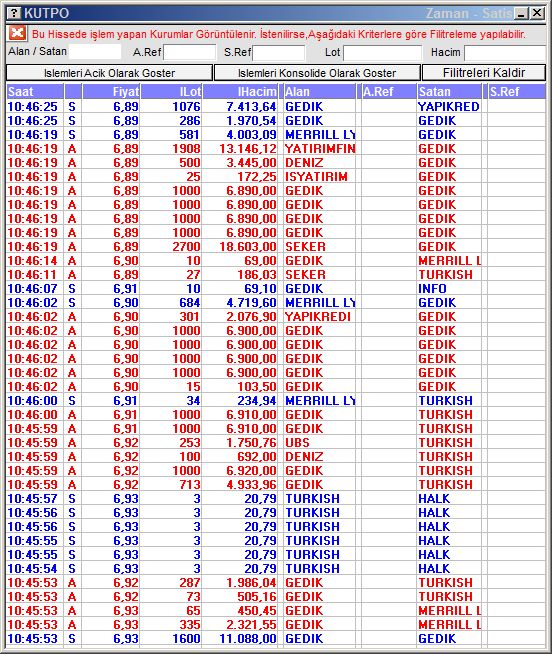Select the hacim cell 4.719,60

(240, 302)
